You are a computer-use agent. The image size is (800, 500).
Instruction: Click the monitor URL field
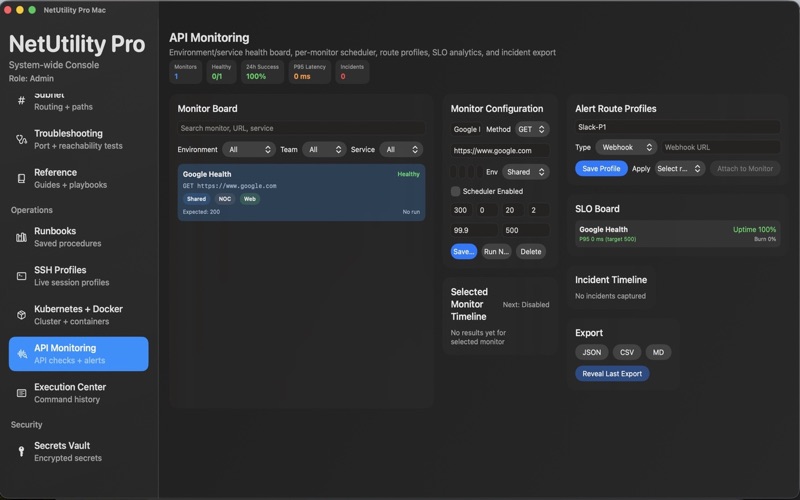[x=500, y=151]
